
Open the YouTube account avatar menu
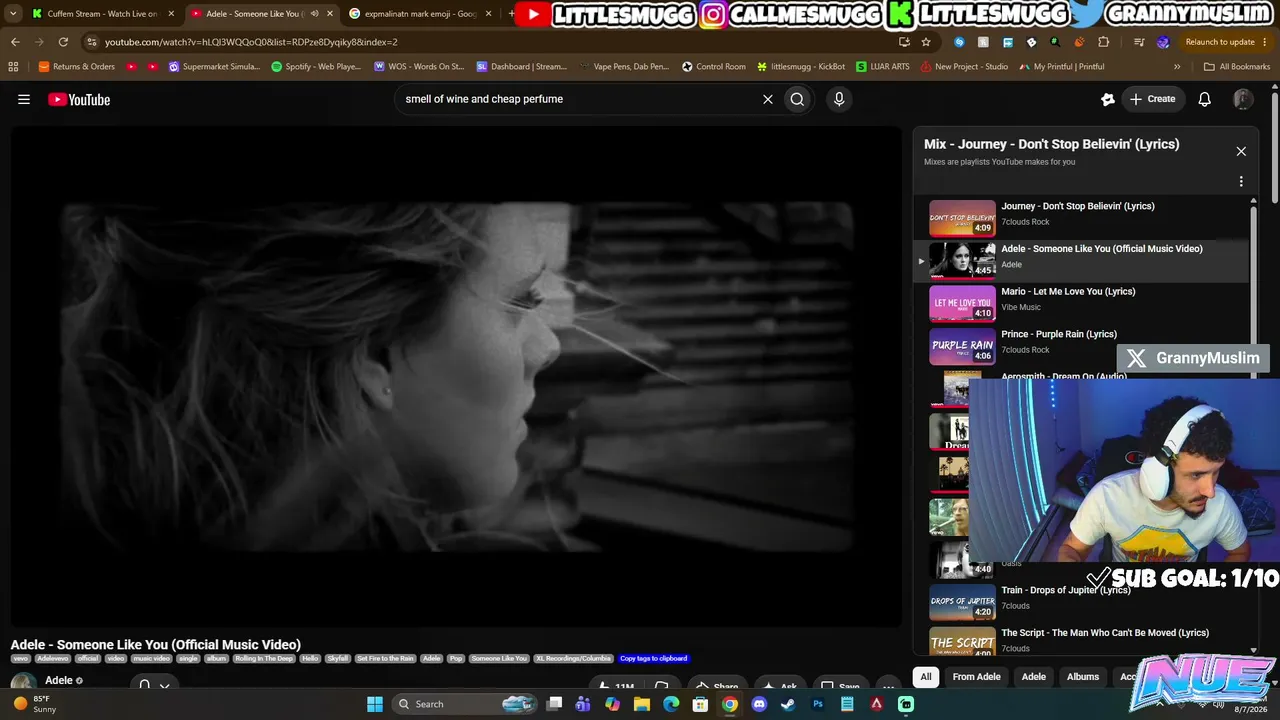point(1243,99)
